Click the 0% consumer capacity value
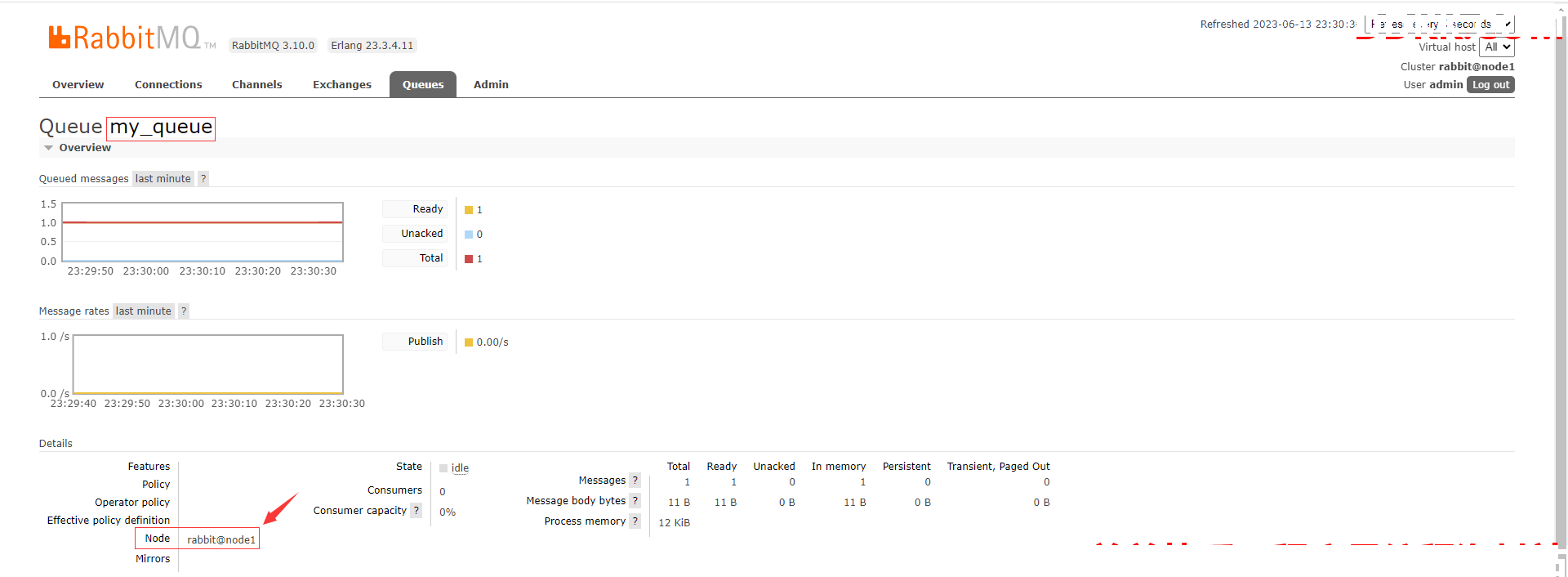Screen dimensions: 1568x577 (x=448, y=512)
